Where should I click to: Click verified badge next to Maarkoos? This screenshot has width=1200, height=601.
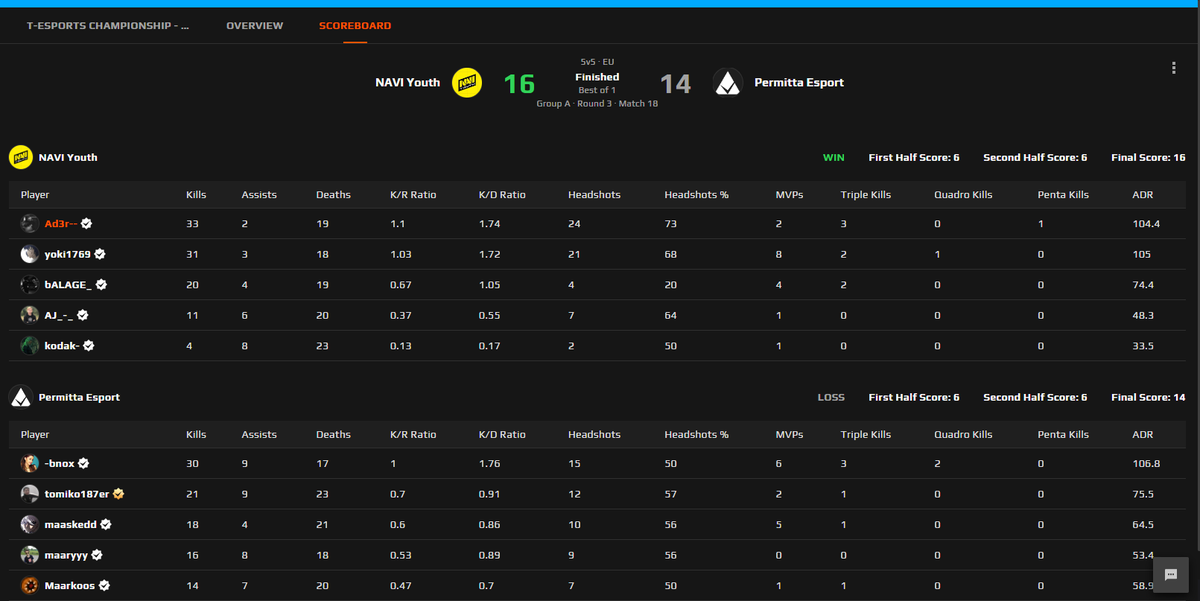click(104, 585)
